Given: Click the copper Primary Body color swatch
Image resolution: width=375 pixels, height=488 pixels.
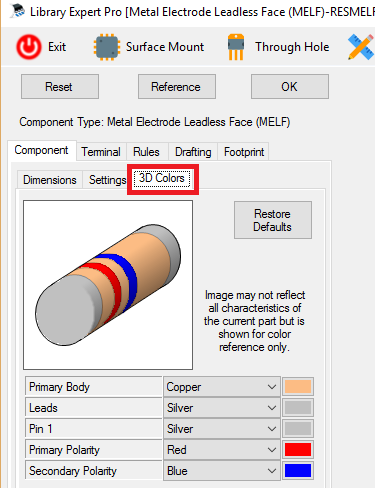Looking at the screenshot, I should click(298, 387).
